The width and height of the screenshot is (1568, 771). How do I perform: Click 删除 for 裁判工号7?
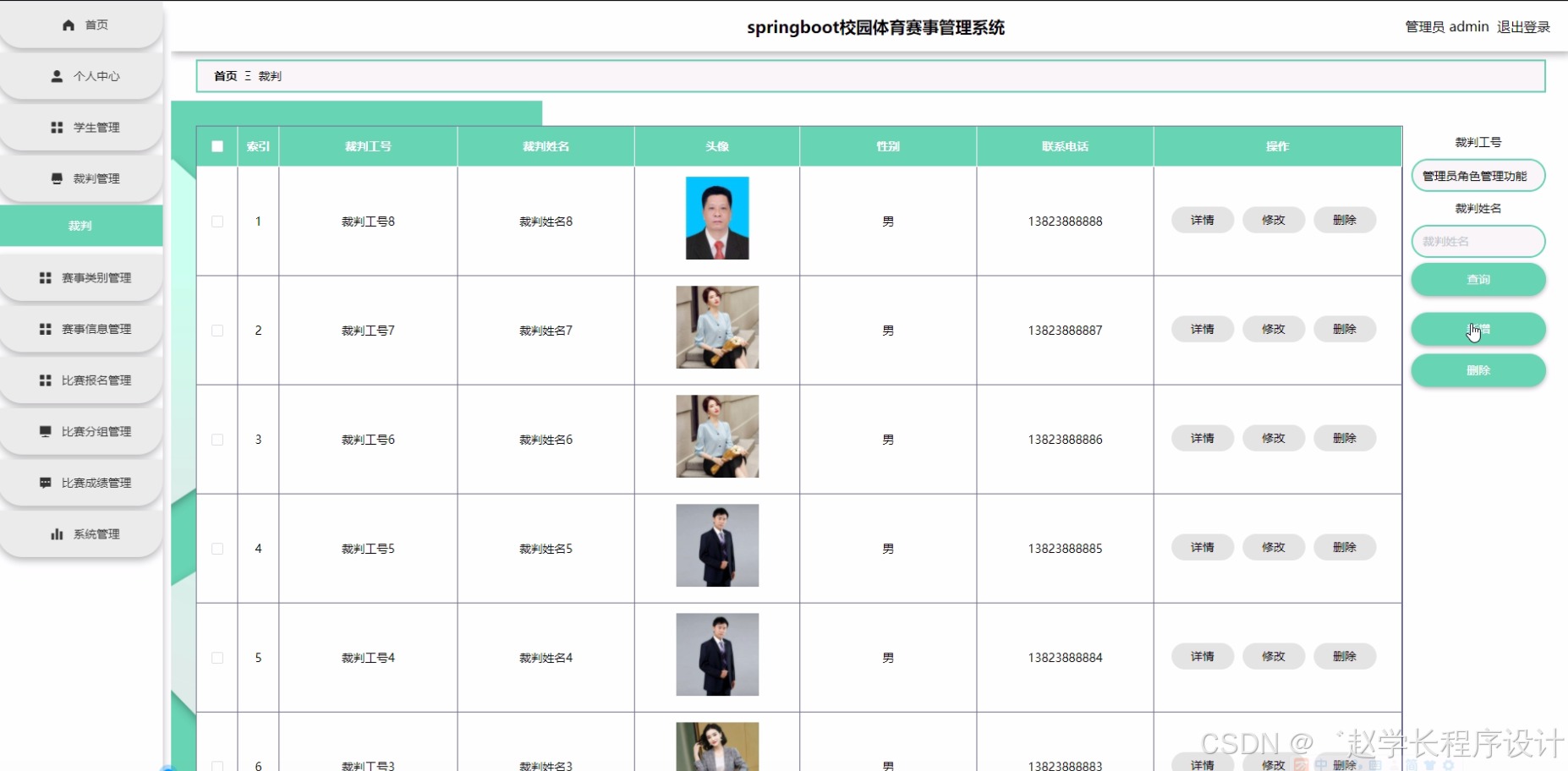[x=1345, y=330]
